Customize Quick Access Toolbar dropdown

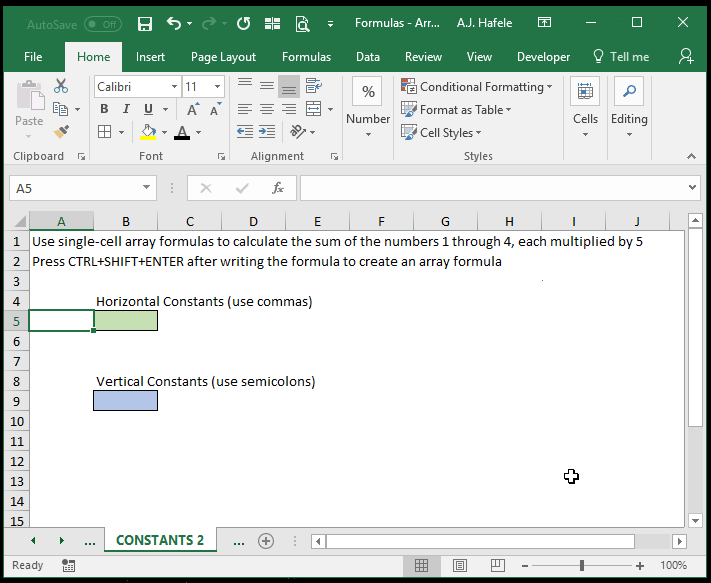(331, 24)
